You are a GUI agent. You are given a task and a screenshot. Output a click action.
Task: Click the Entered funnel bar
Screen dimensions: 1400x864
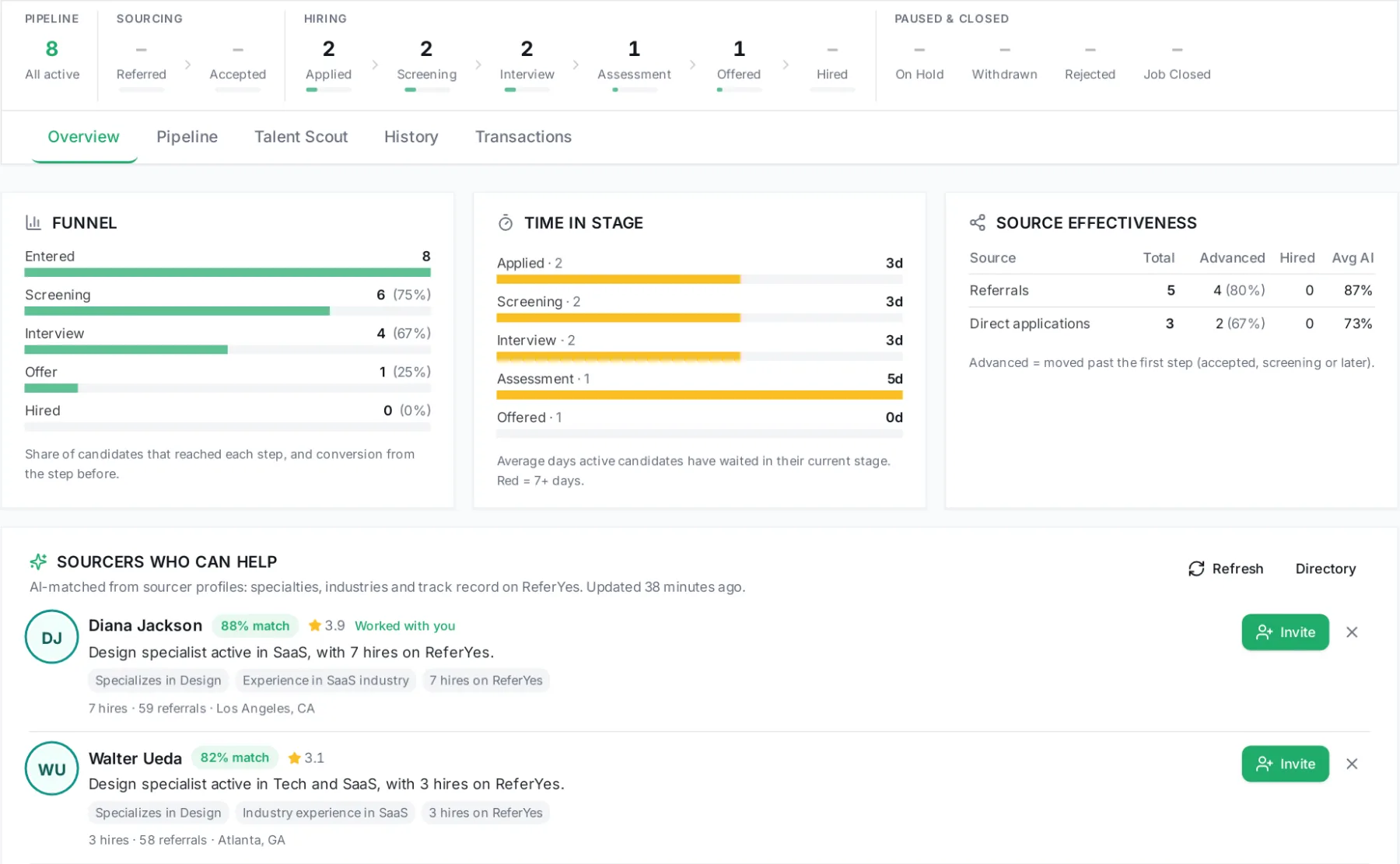tap(227, 272)
